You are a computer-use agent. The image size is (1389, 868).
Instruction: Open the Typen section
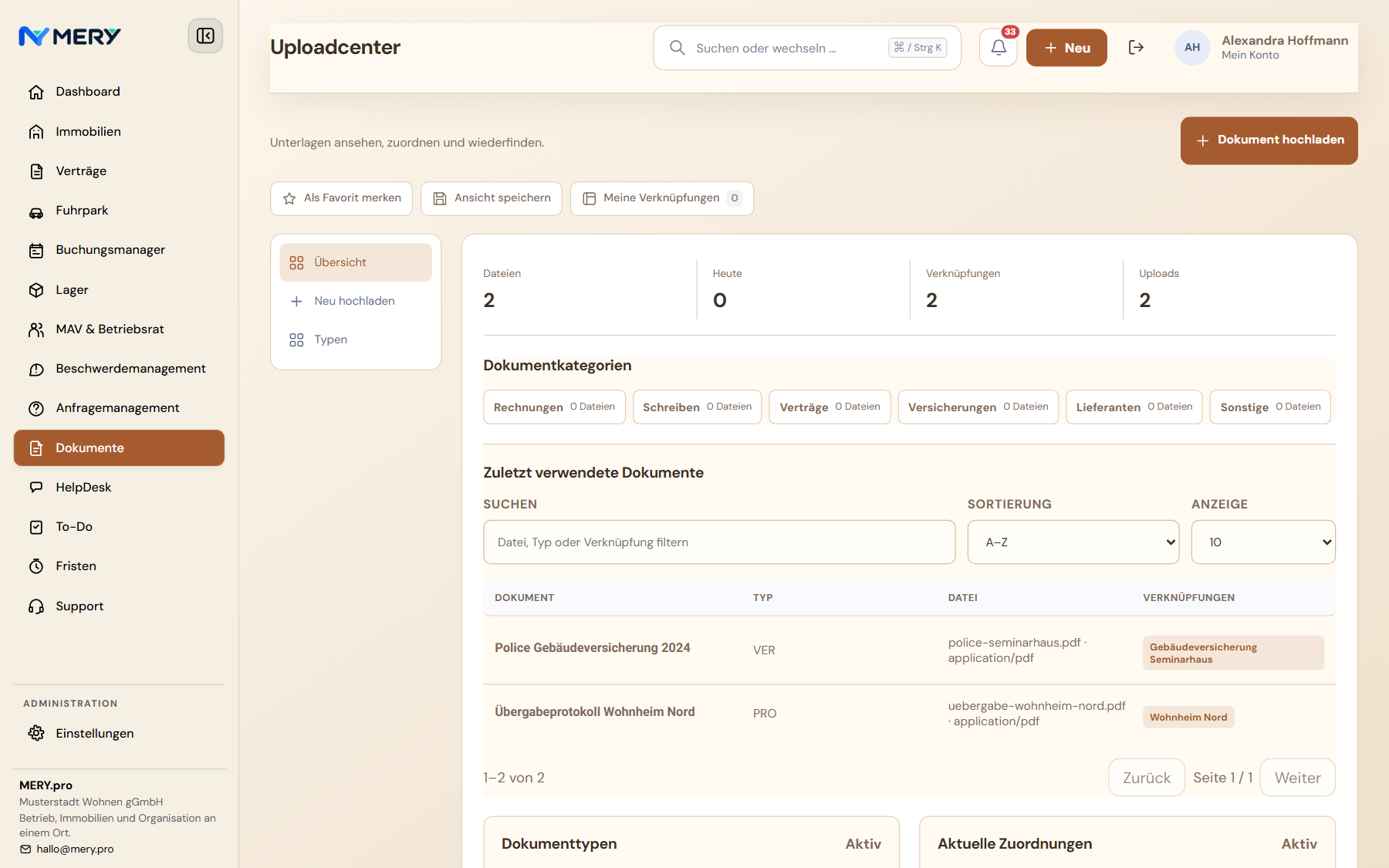coord(356,339)
